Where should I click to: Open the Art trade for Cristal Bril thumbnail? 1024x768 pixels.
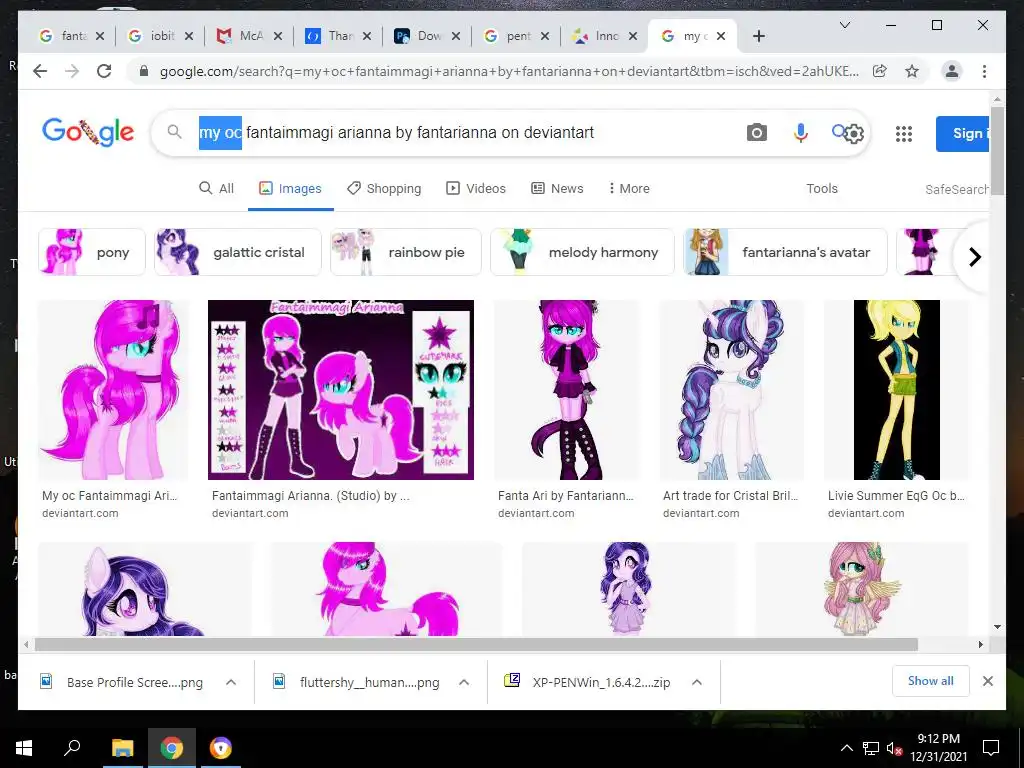(x=732, y=390)
